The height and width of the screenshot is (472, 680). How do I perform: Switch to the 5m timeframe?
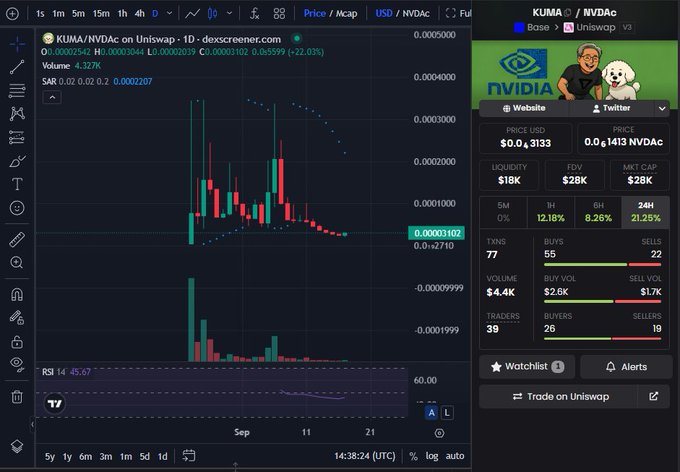[x=78, y=13]
